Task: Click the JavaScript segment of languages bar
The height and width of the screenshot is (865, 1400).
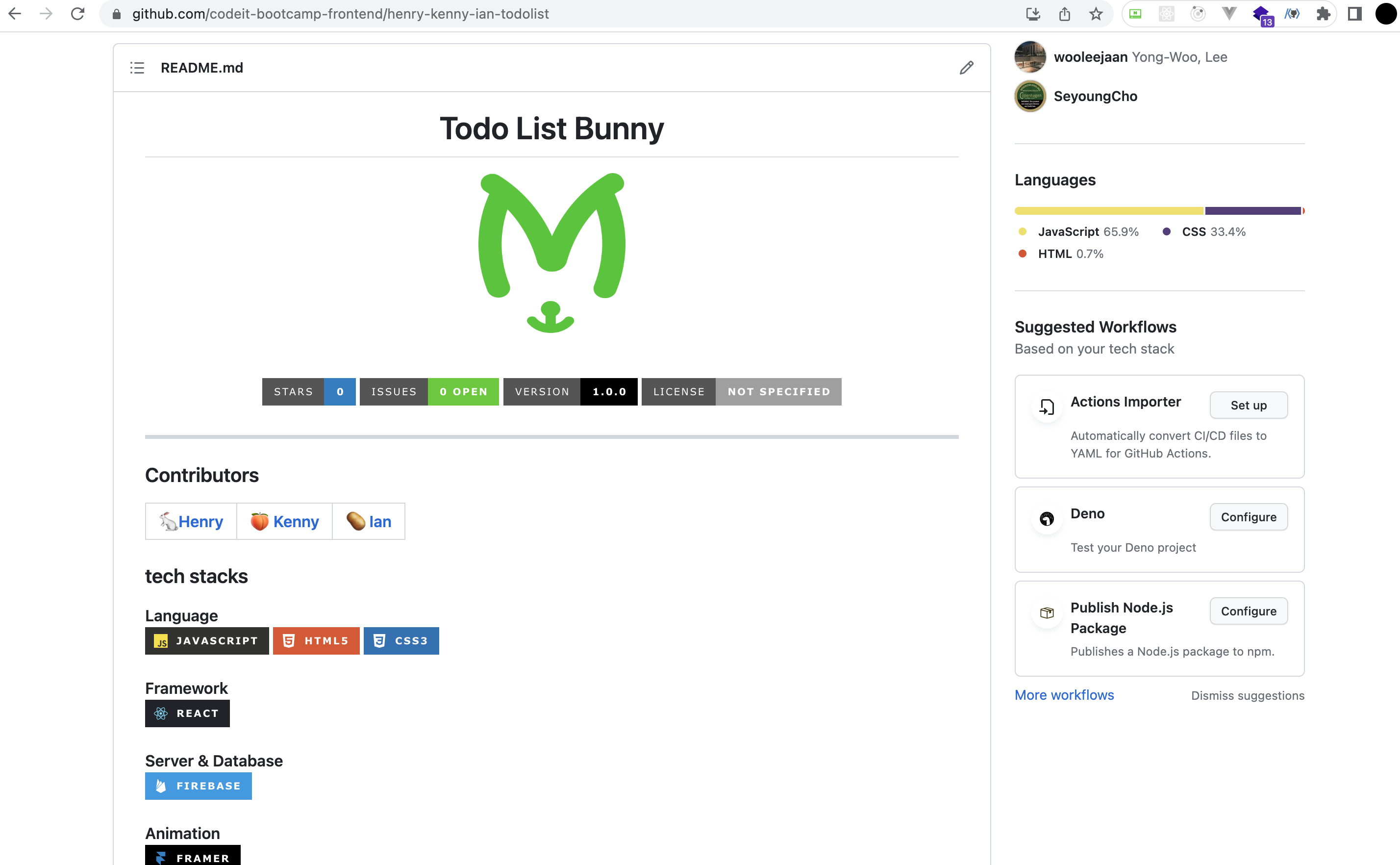Action: (x=1108, y=211)
